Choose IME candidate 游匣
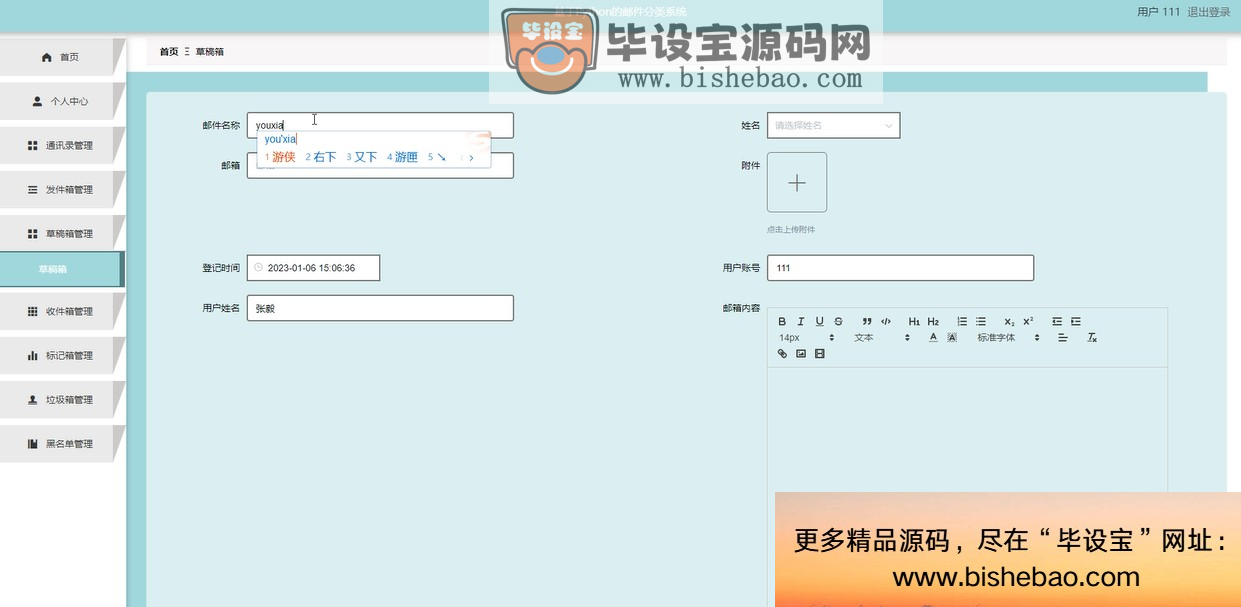Viewport: 1241px width, 607px height. pyautogui.click(x=403, y=157)
